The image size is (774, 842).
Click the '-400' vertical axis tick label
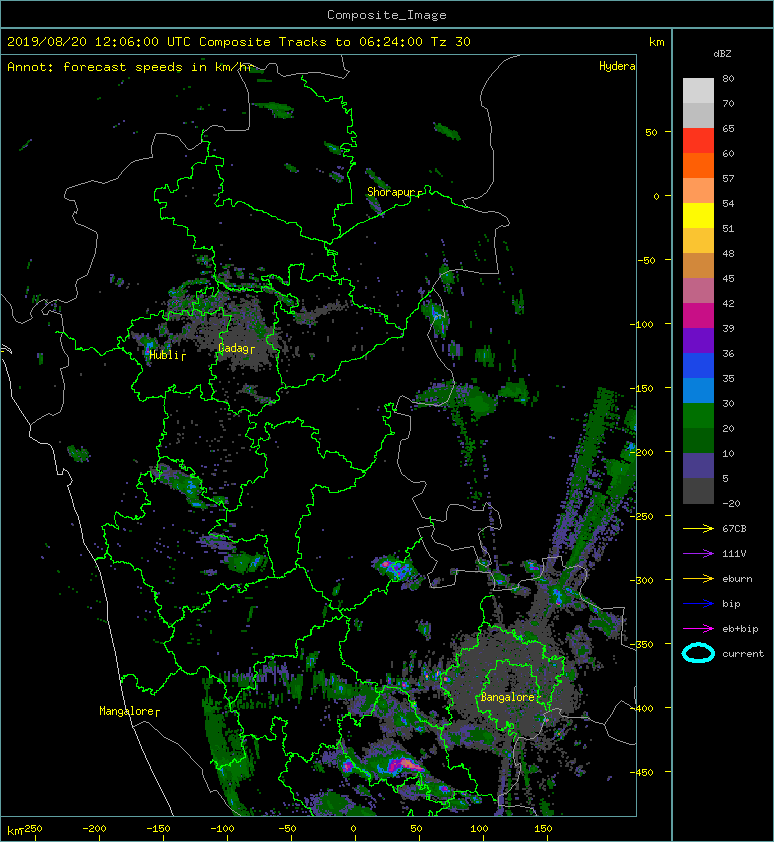point(641,708)
